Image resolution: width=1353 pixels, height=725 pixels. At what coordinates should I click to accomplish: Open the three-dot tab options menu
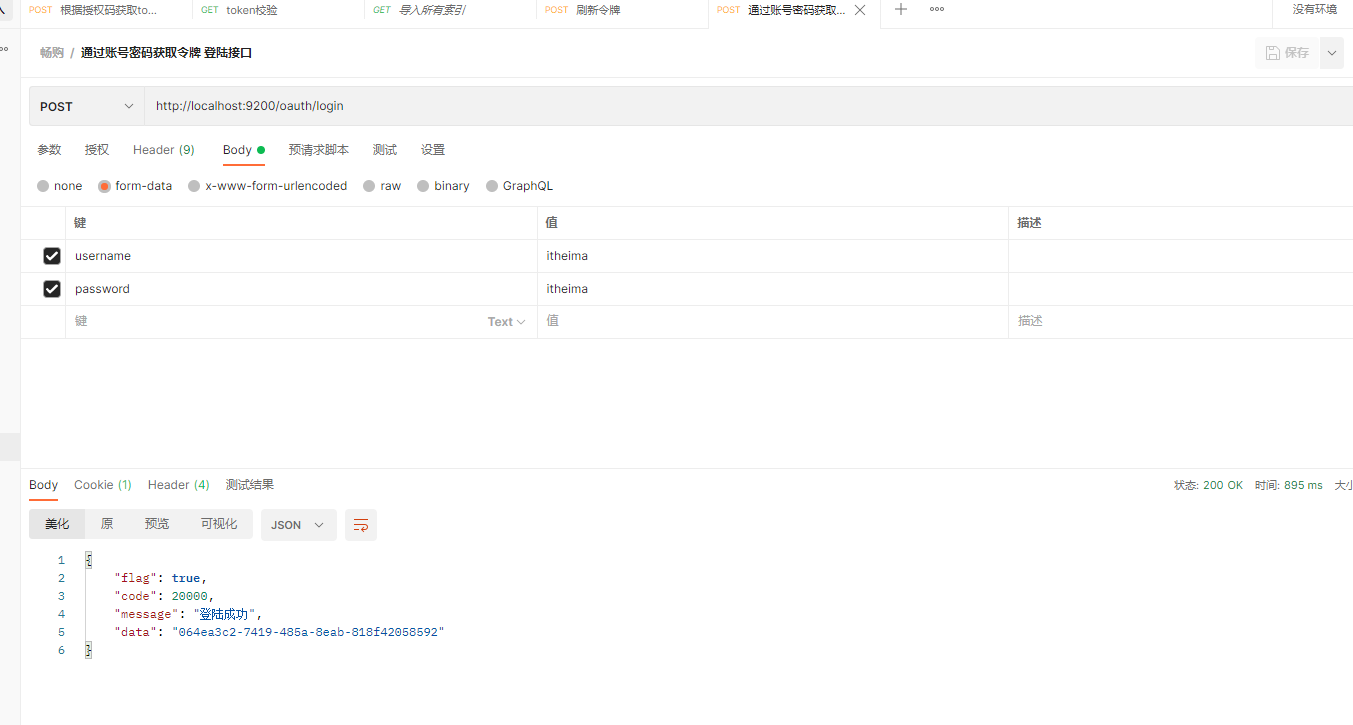pyautogui.click(x=937, y=9)
